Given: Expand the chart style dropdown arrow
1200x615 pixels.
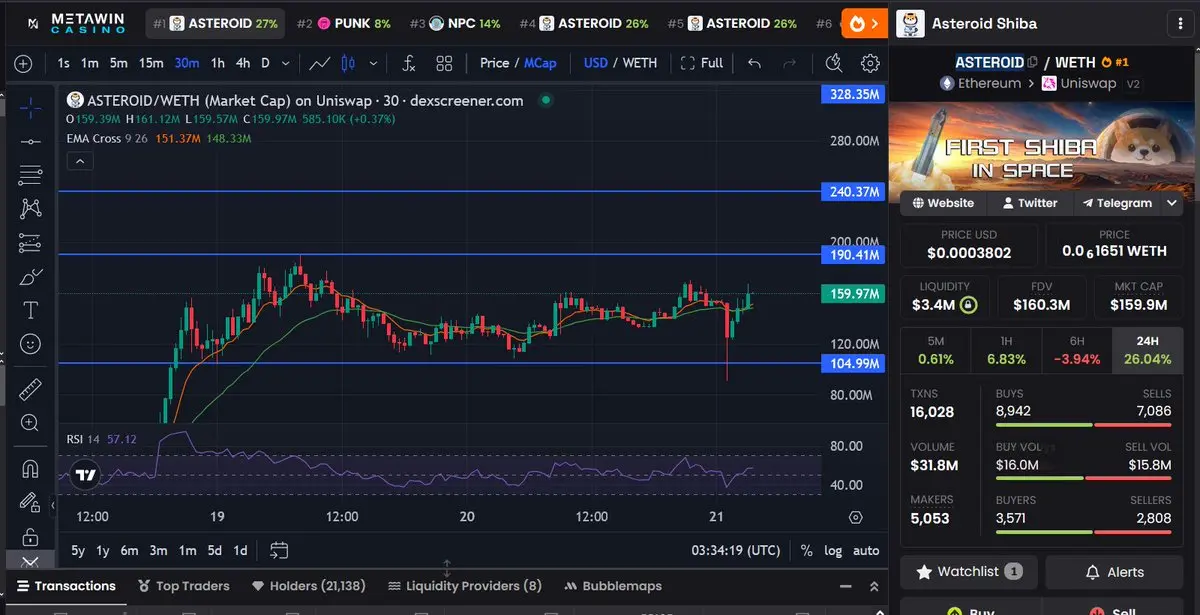Looking at the screenshot, I should tap(374, 63).
